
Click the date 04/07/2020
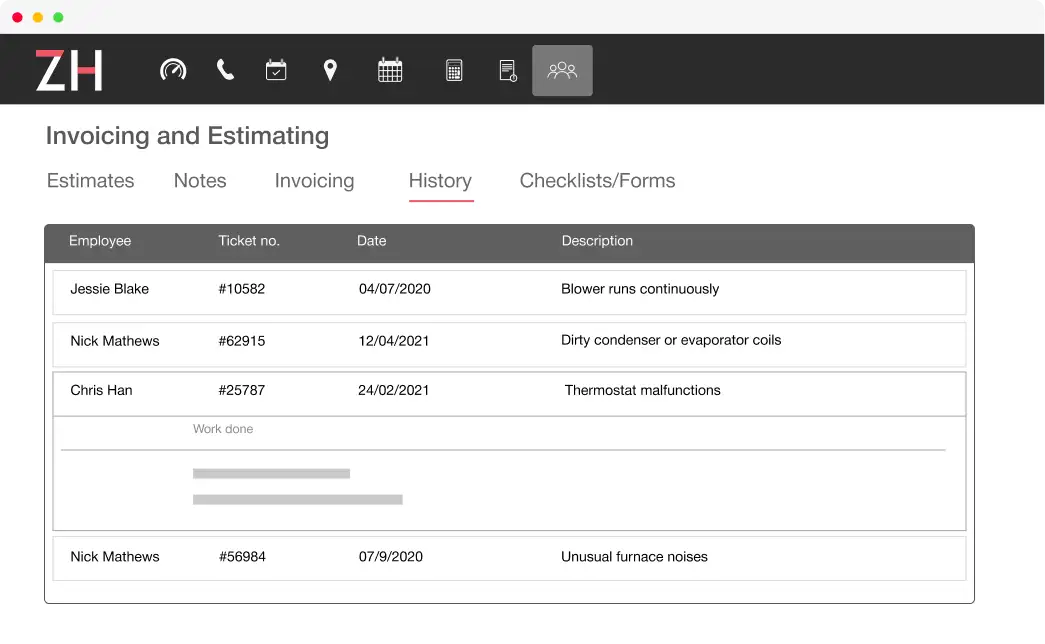coord(395,289)
